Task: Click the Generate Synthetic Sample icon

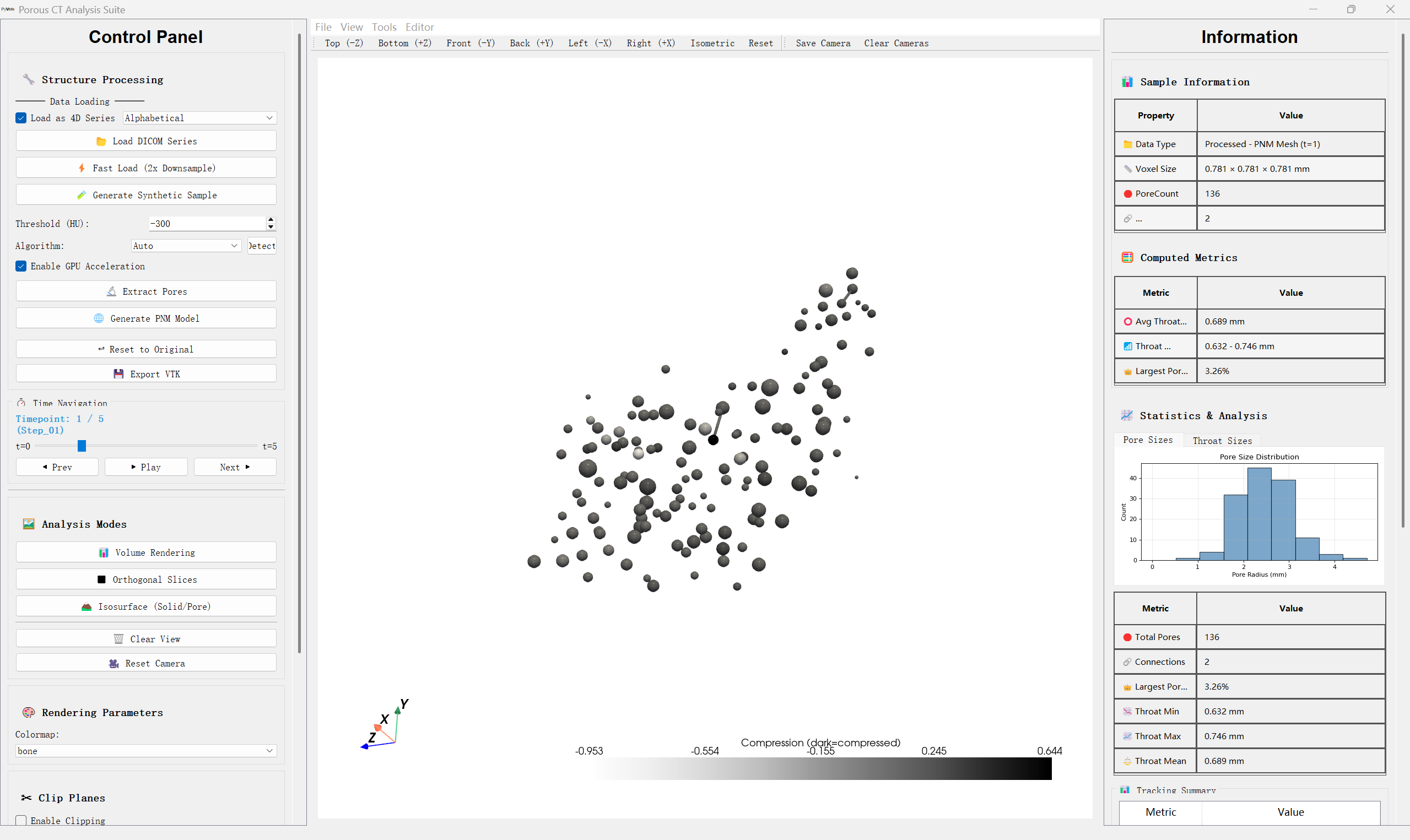Action: 82,196
